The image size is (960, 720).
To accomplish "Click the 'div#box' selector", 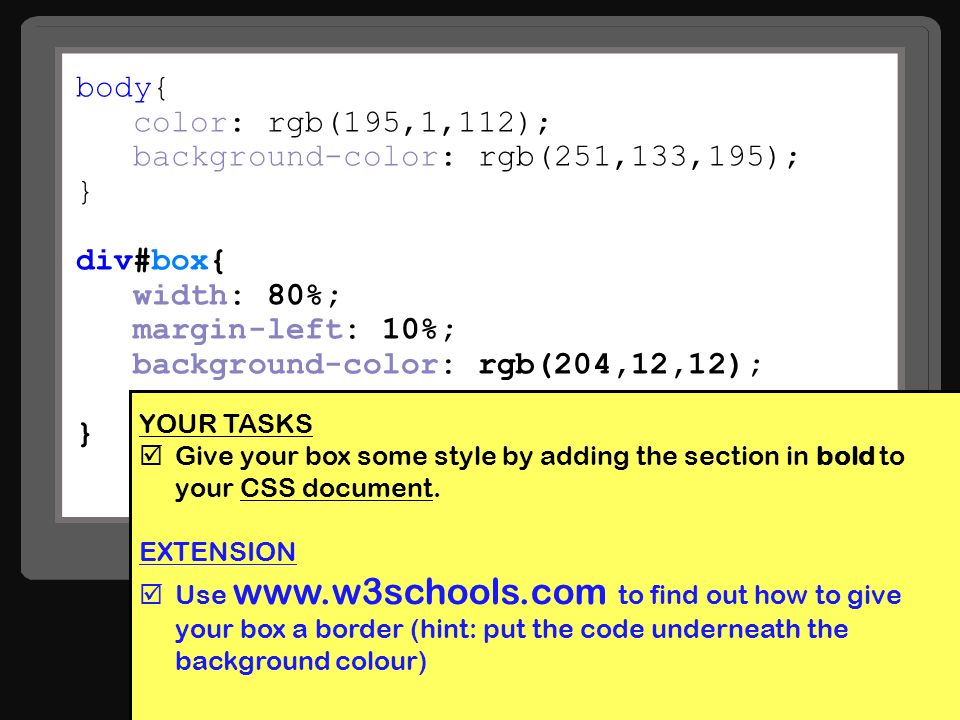I will pyautogui.click(x=142, y=261).
